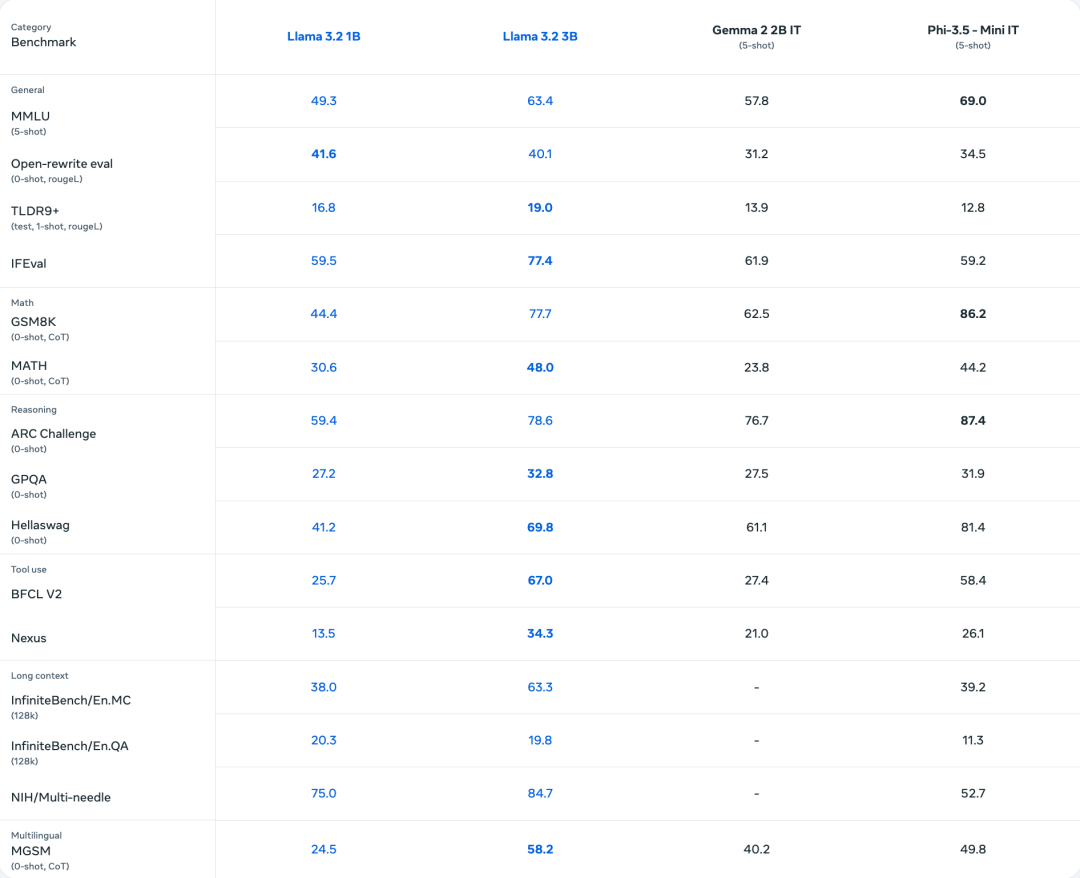Click the 49.3 MMLU score for Llama 1B
Screen dimensions: 1080x878
tap(324, 101)
